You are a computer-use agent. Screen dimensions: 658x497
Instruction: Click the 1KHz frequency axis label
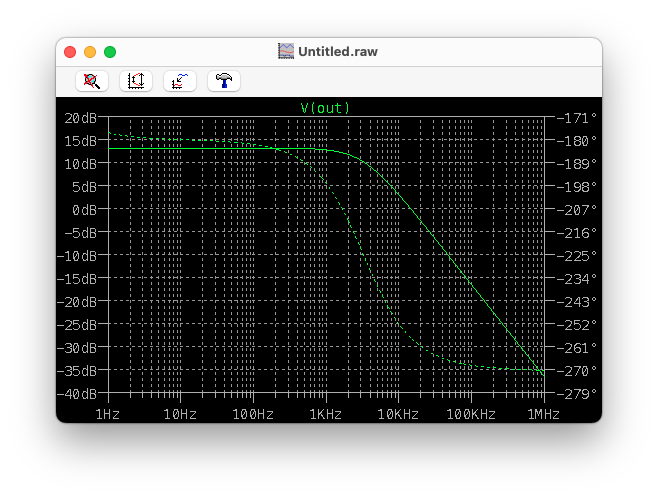326,415
